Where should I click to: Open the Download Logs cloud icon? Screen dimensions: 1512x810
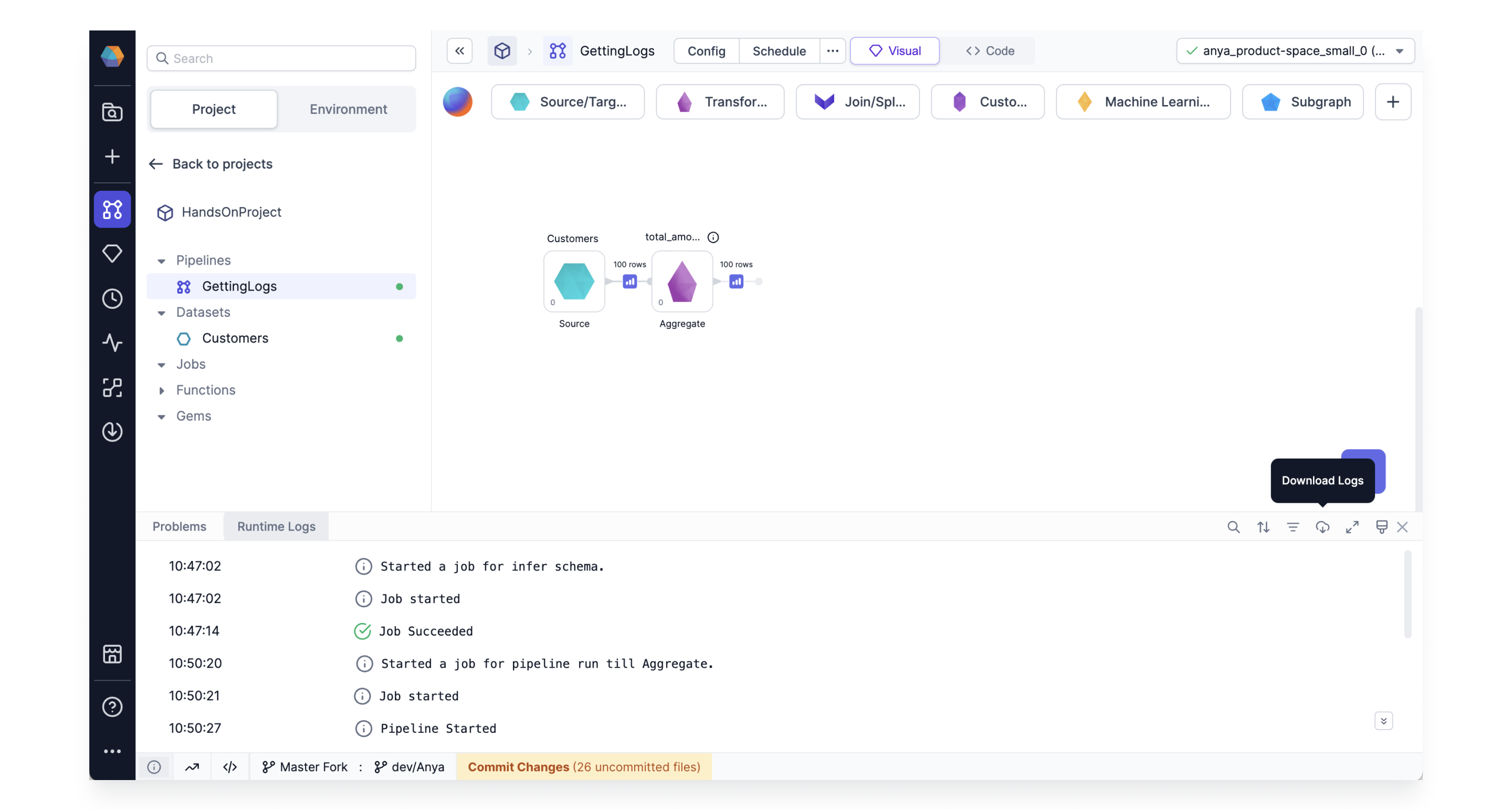point(1323,527)
